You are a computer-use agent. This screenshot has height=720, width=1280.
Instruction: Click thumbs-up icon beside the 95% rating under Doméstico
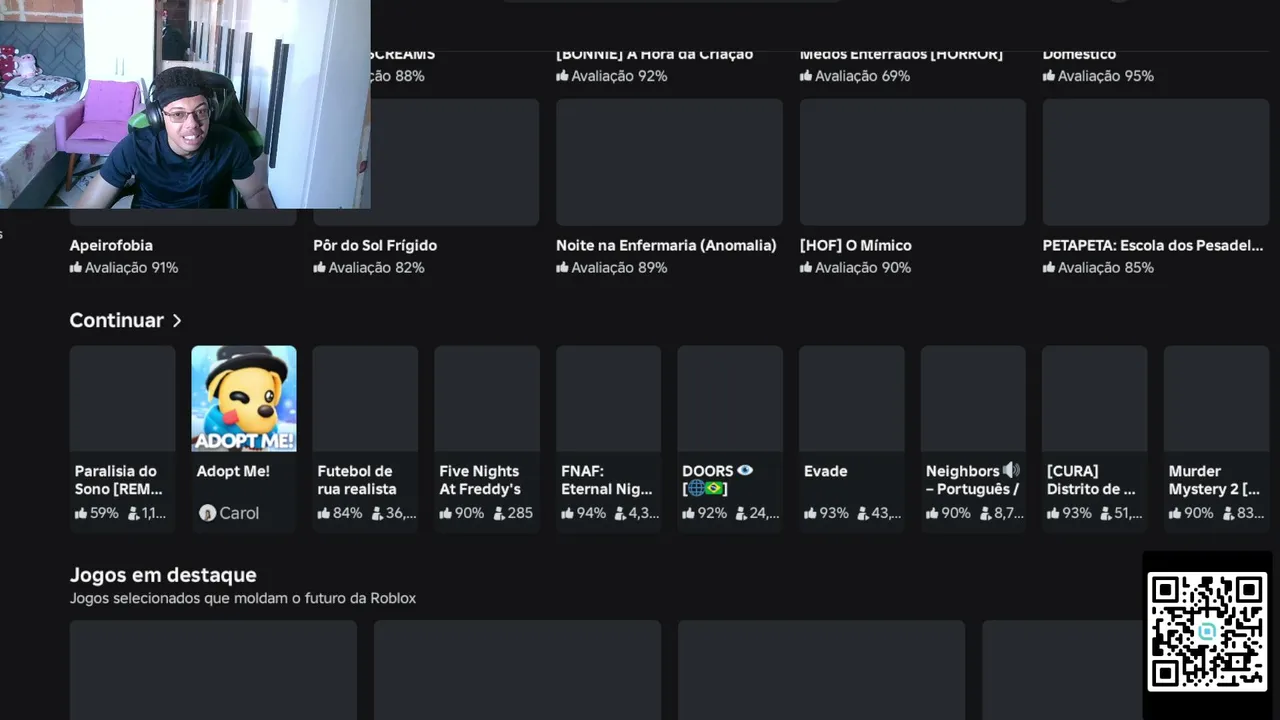(1049, 76)
